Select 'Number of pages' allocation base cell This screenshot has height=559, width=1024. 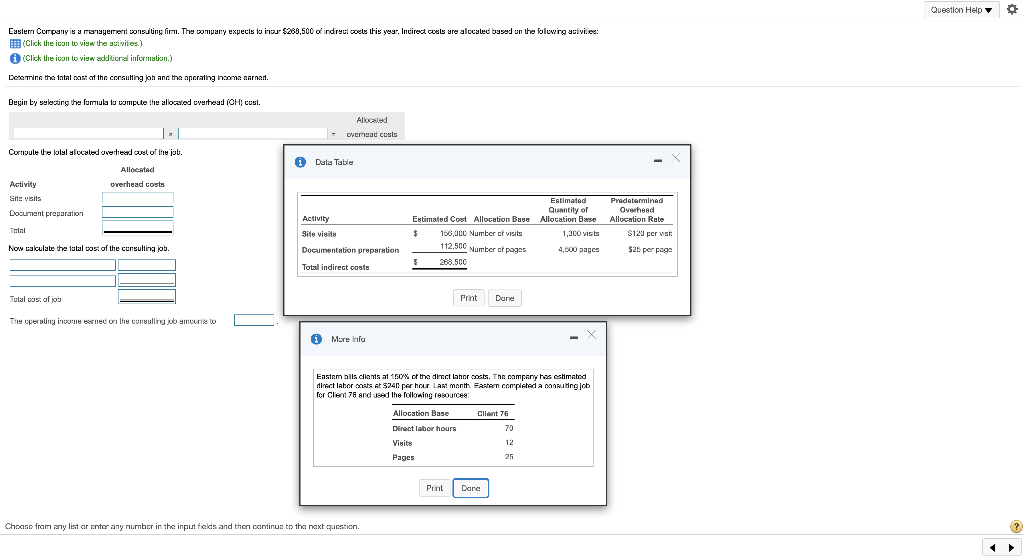point(498,249)
